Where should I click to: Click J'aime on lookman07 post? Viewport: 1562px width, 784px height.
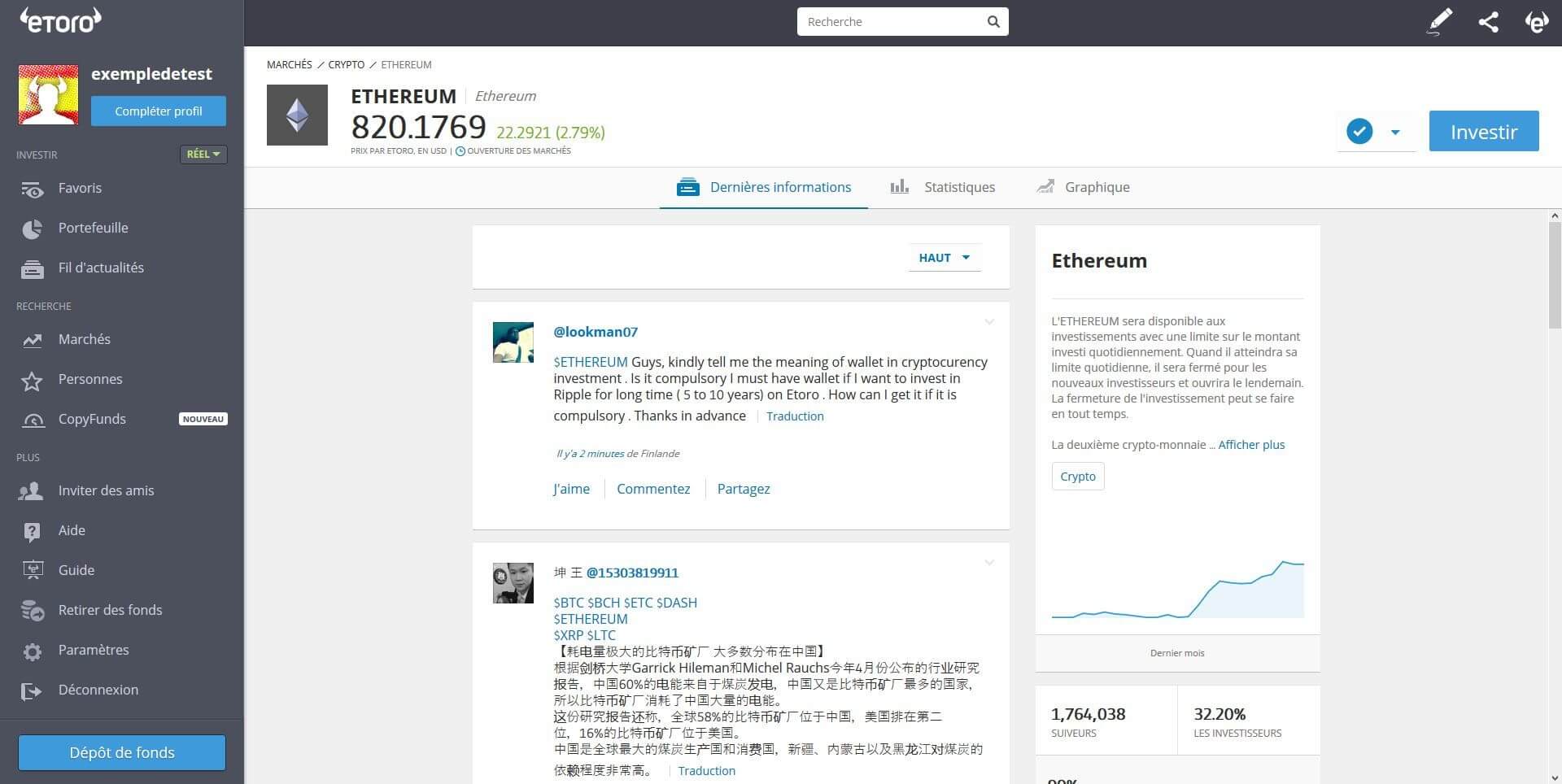[571, 489]
